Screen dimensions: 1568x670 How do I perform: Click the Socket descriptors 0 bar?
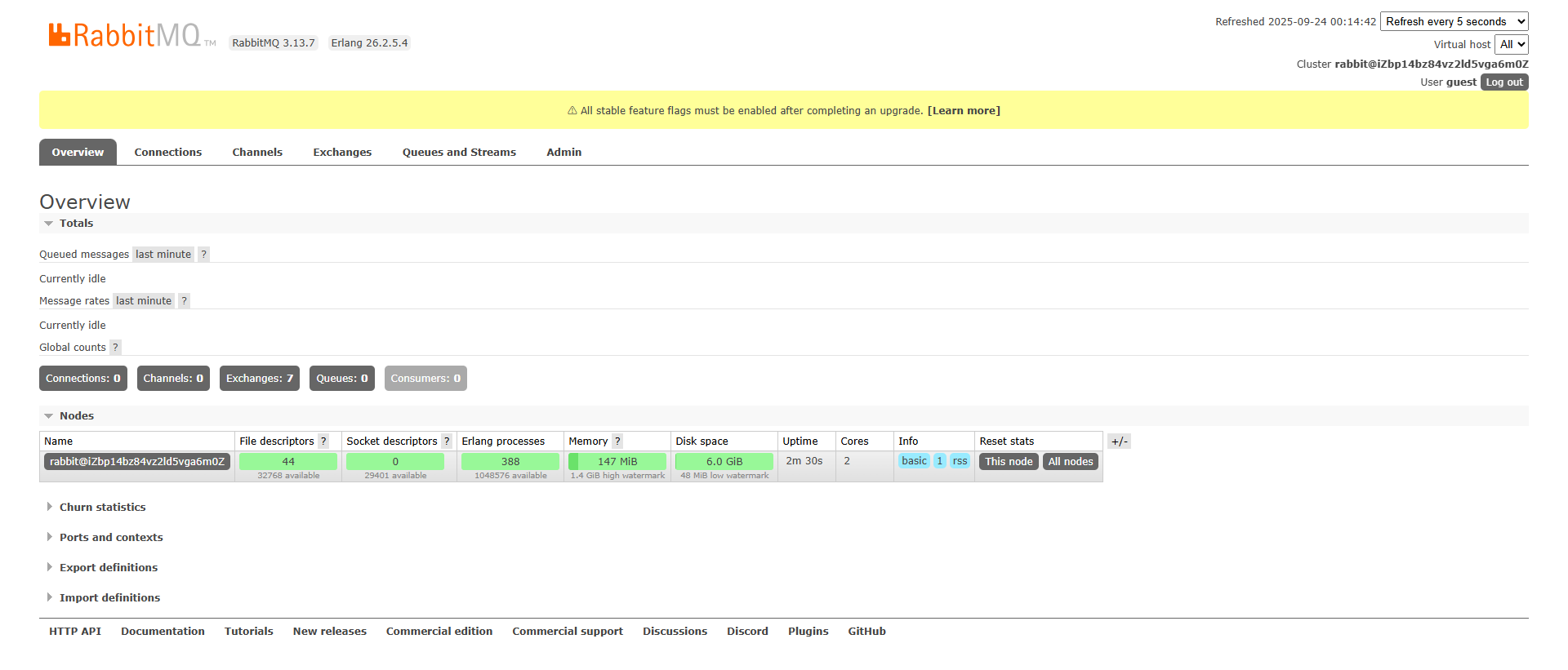tap(395, 462)
